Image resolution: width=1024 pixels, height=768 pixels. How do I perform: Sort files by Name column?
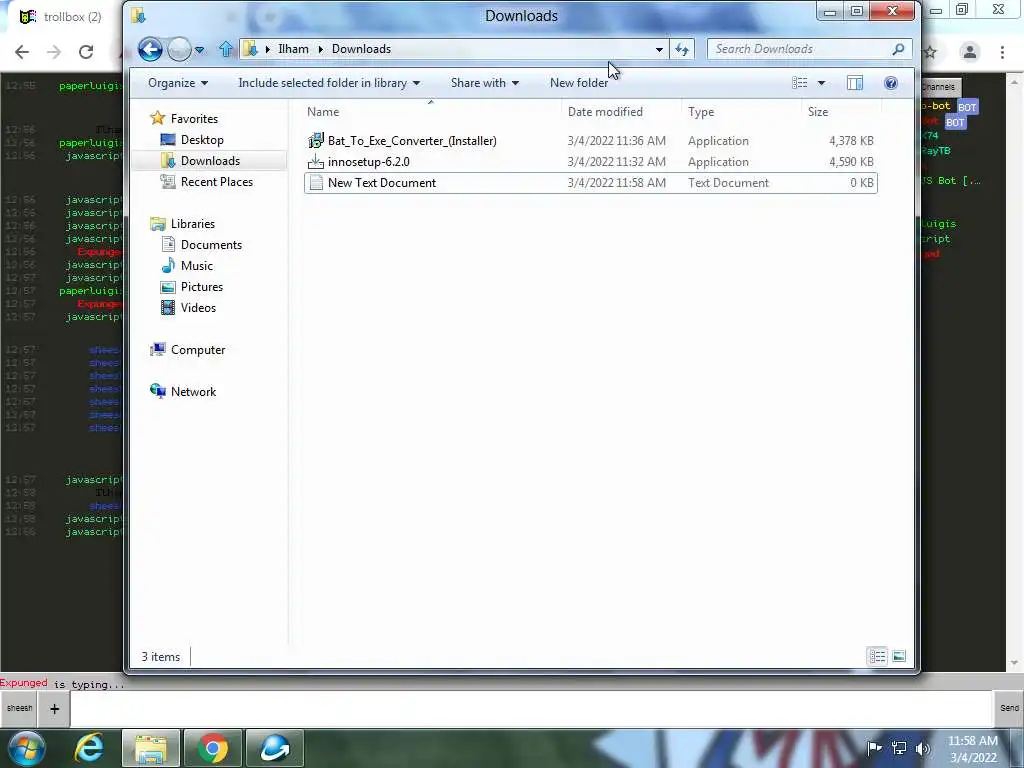tap(431, 112)
